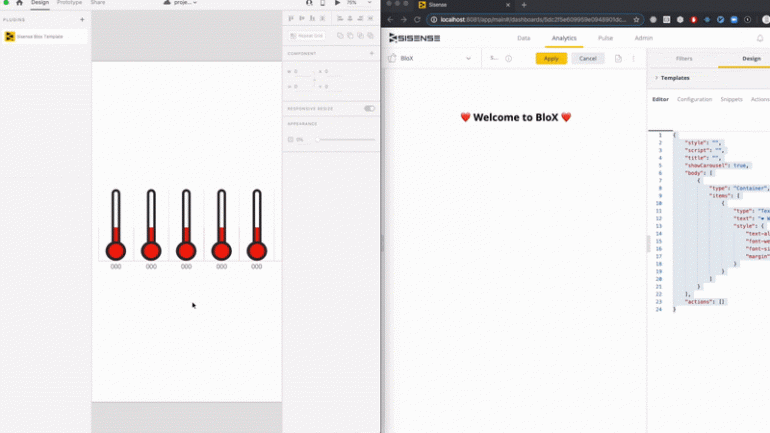The image size is (770, 433).
Task: Open the Sisense notifications bell
Action: point(759,38)
